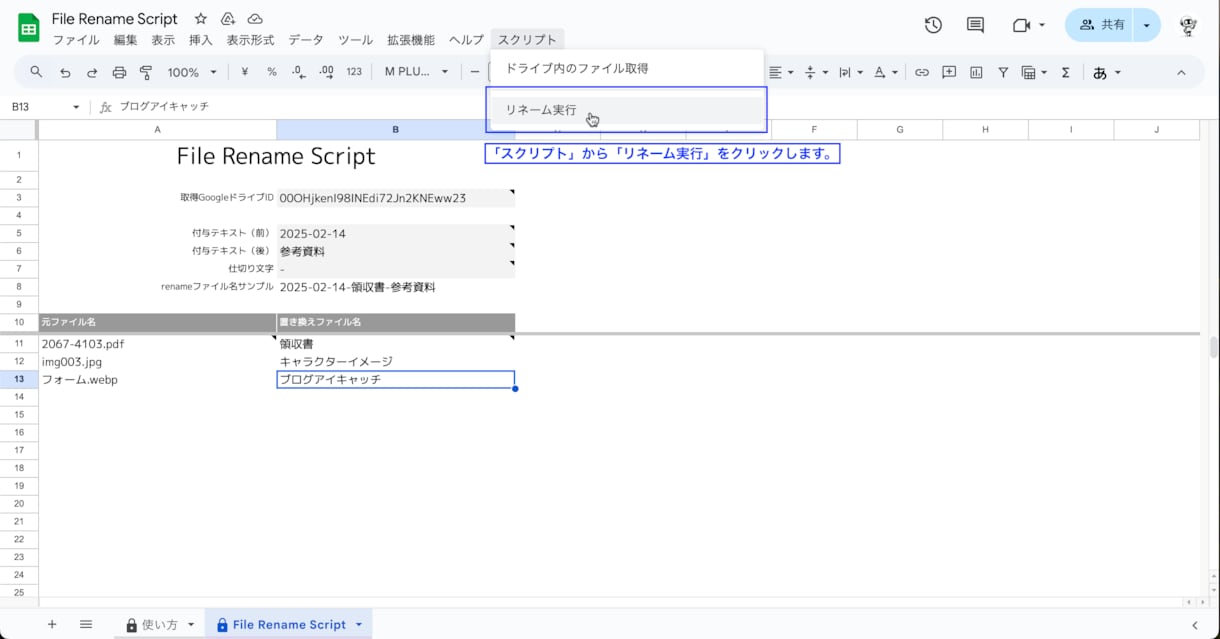The height and width of the screenshot is (639, 1220).
Task: Select the paint format roller icon
Action: [x=146, y=72]
